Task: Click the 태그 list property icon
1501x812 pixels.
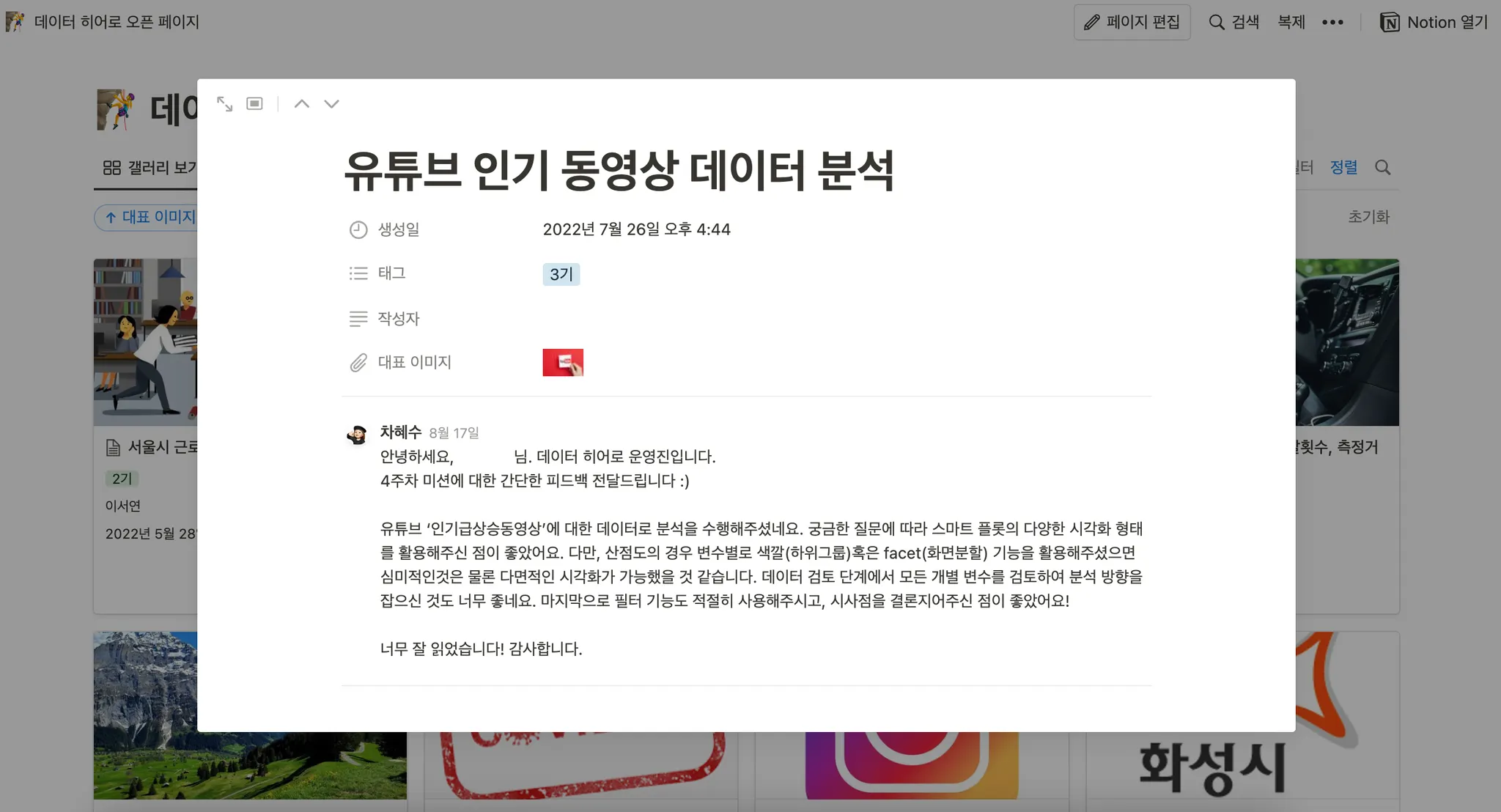Action: (x=358, y=273)
